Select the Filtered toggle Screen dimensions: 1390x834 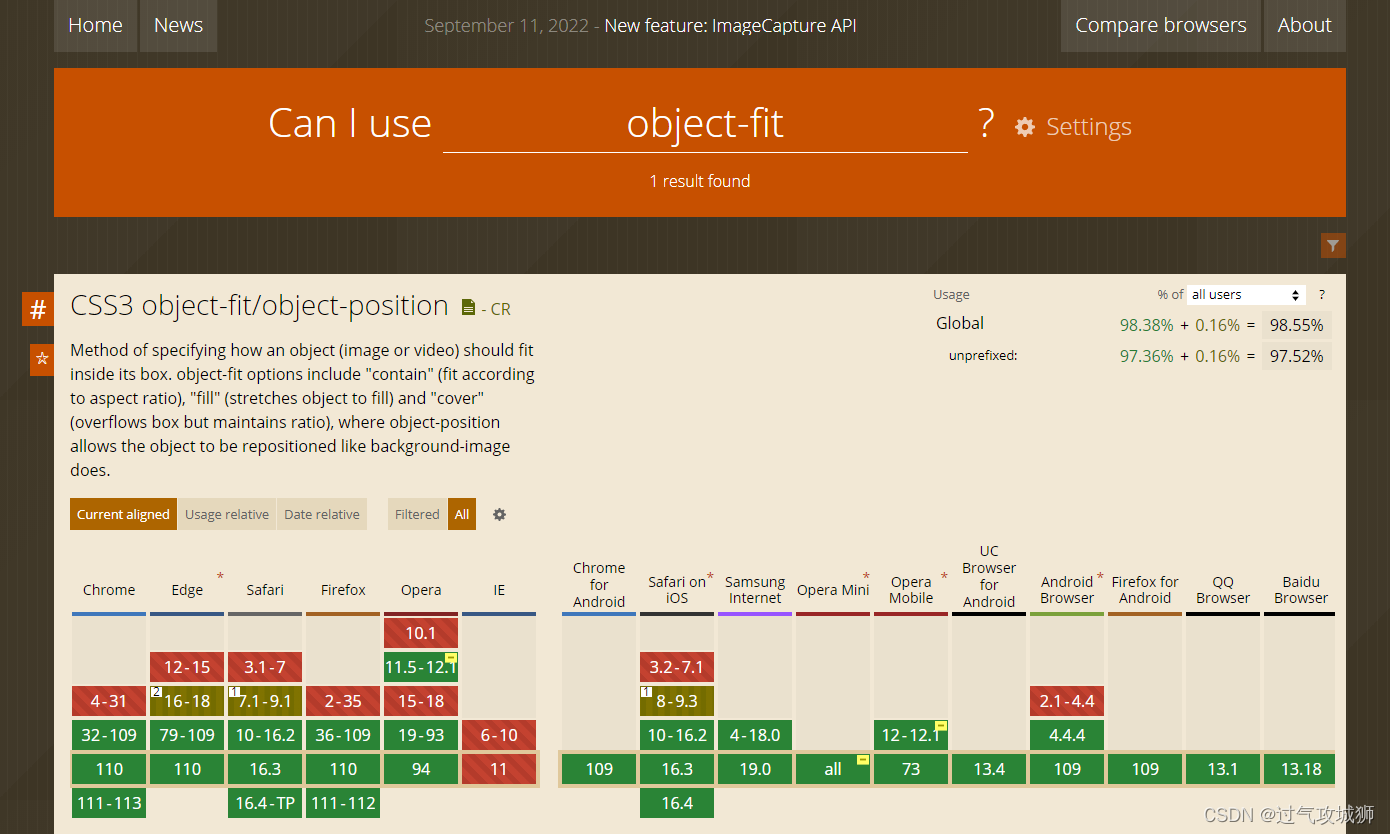pyautogui.click(x=417, y=514)
